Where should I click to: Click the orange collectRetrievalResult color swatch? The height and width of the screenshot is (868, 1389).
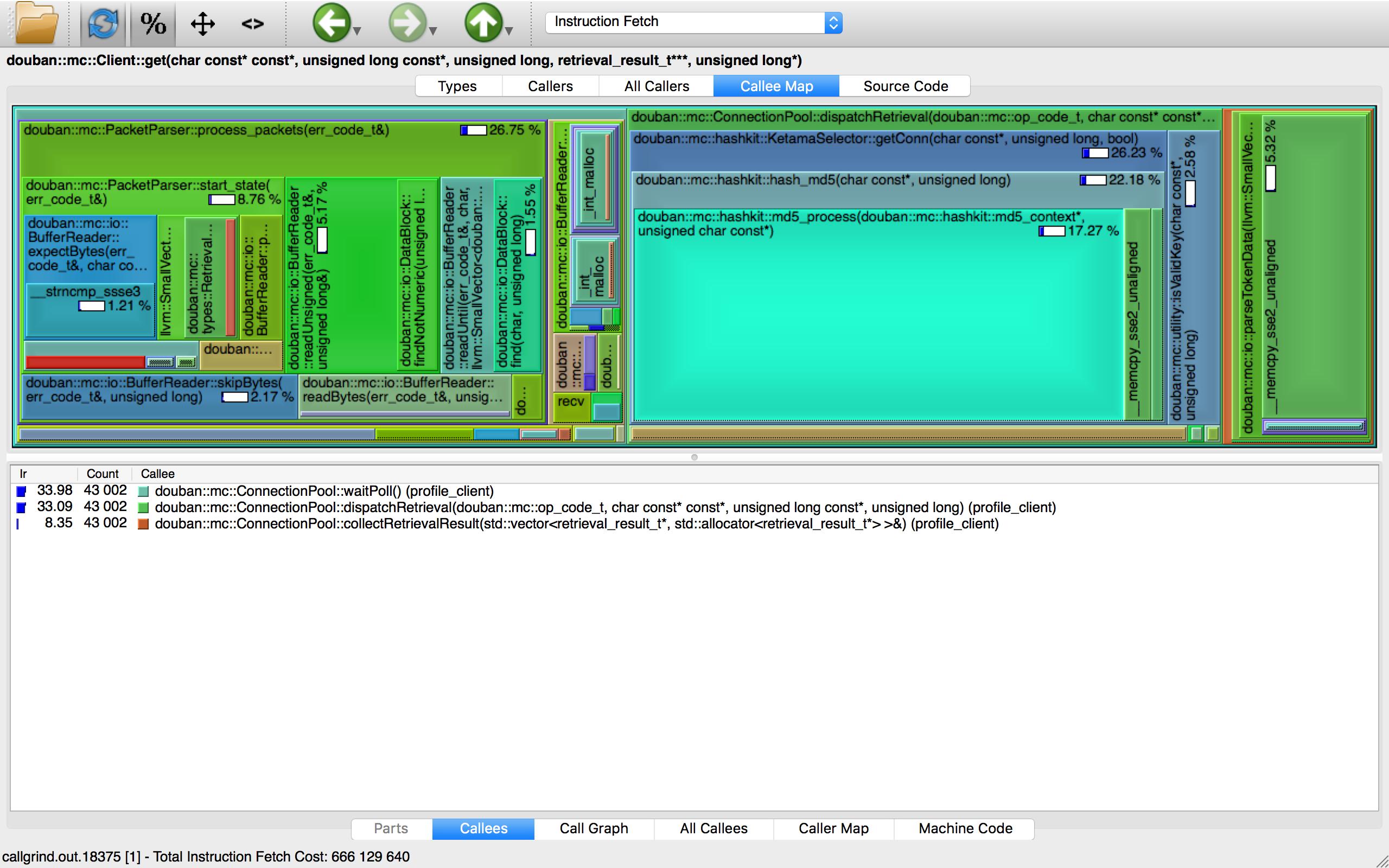click(143, 524)
